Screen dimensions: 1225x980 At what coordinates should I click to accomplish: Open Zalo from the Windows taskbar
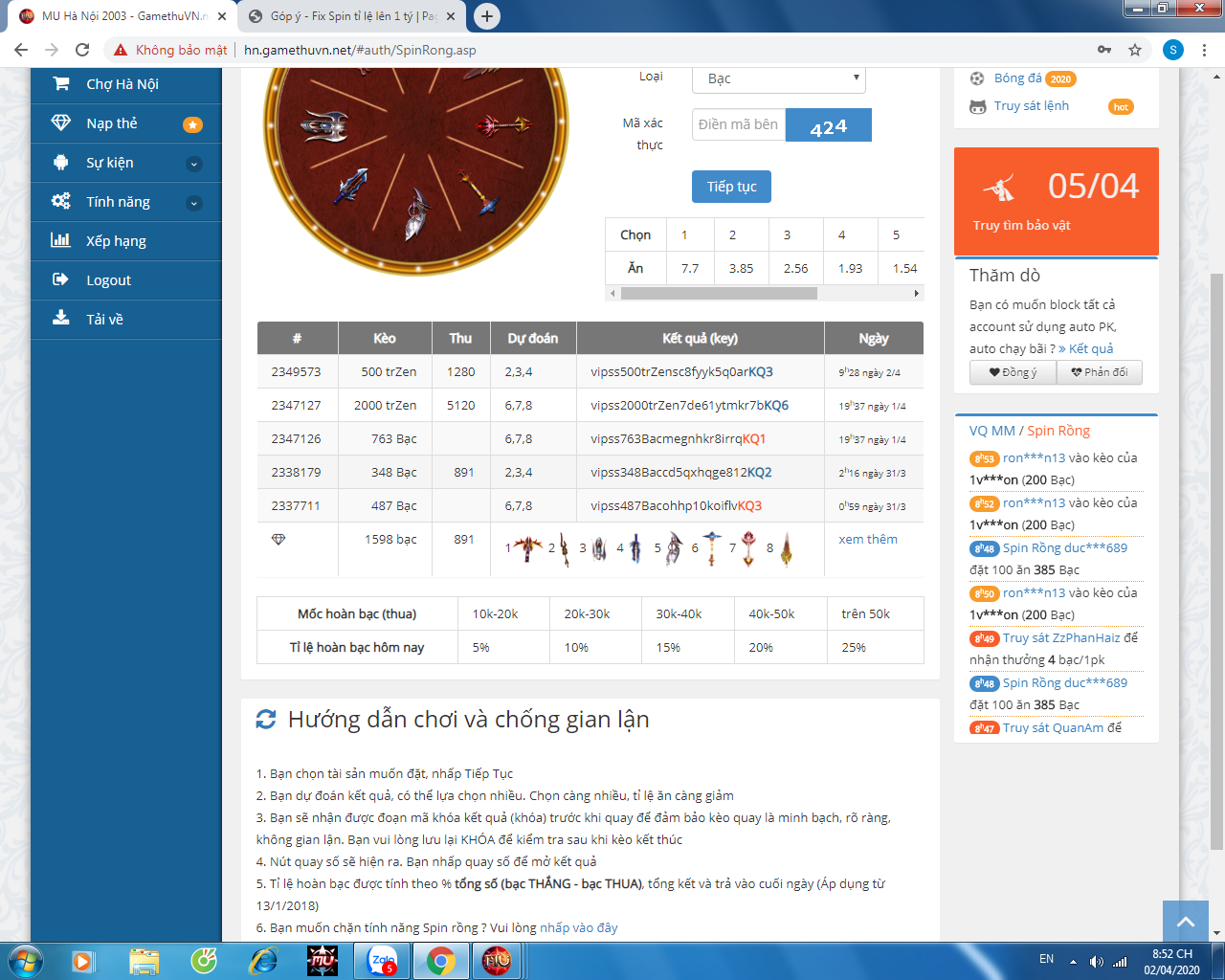point(383,960)
